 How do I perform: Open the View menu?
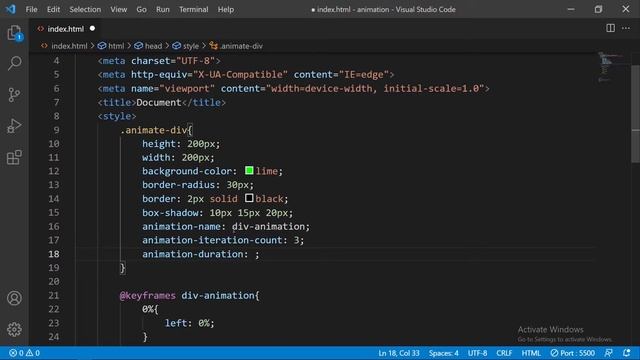click(118, 9)
